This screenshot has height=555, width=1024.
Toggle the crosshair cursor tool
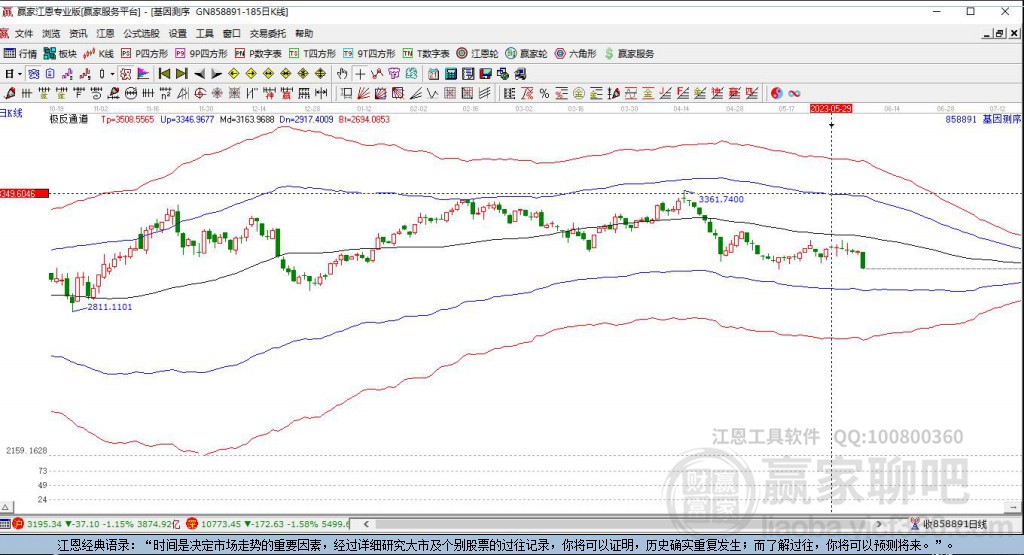pyautogui.click(x=360, y=74)
